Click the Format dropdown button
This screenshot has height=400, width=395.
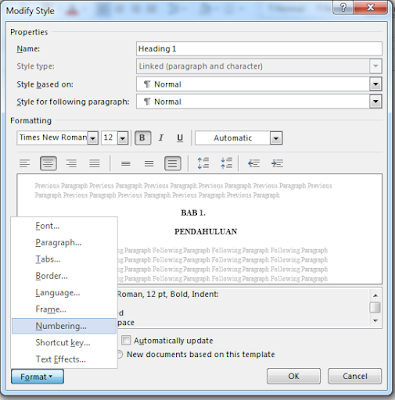(37, 377)
